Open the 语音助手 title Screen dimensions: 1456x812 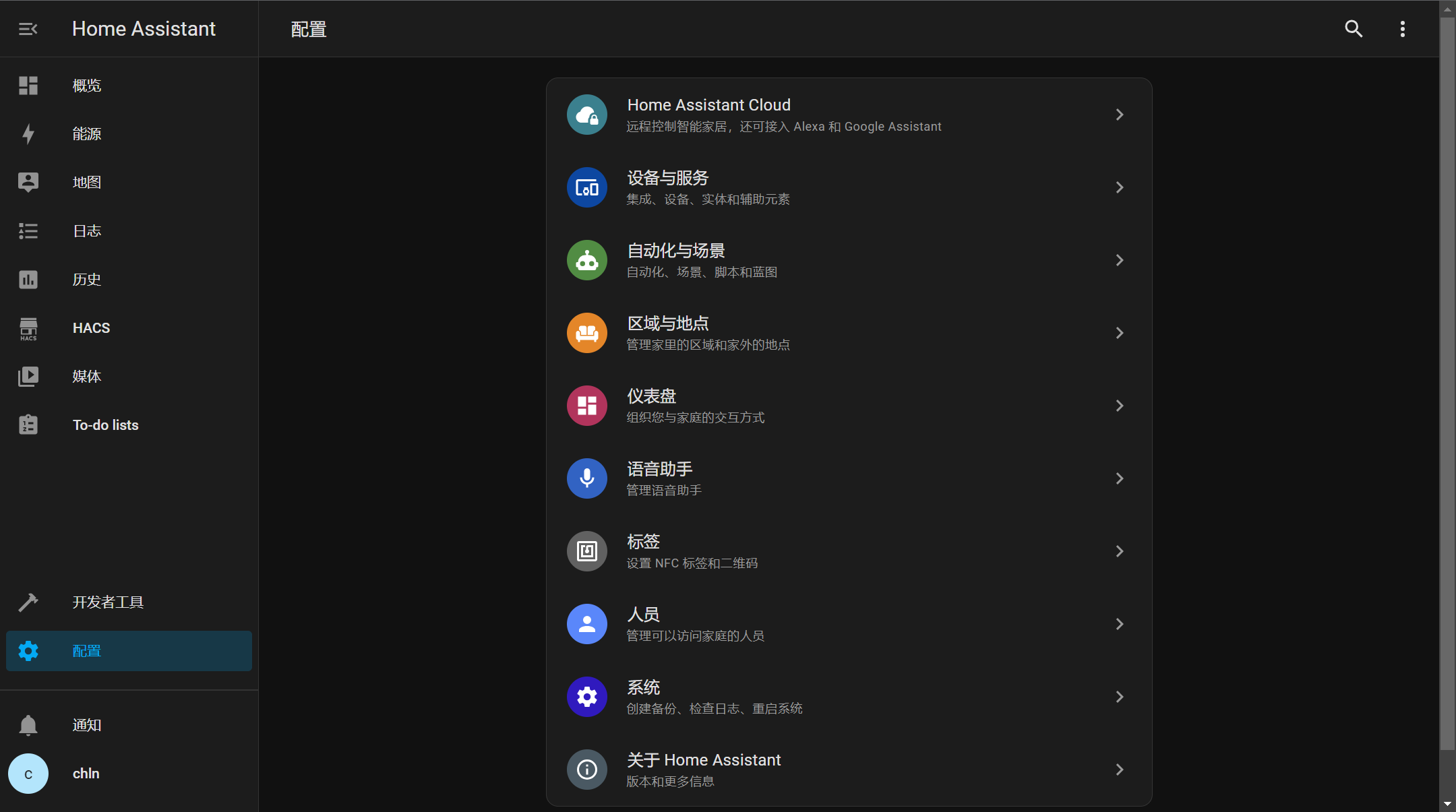[660, 469]
